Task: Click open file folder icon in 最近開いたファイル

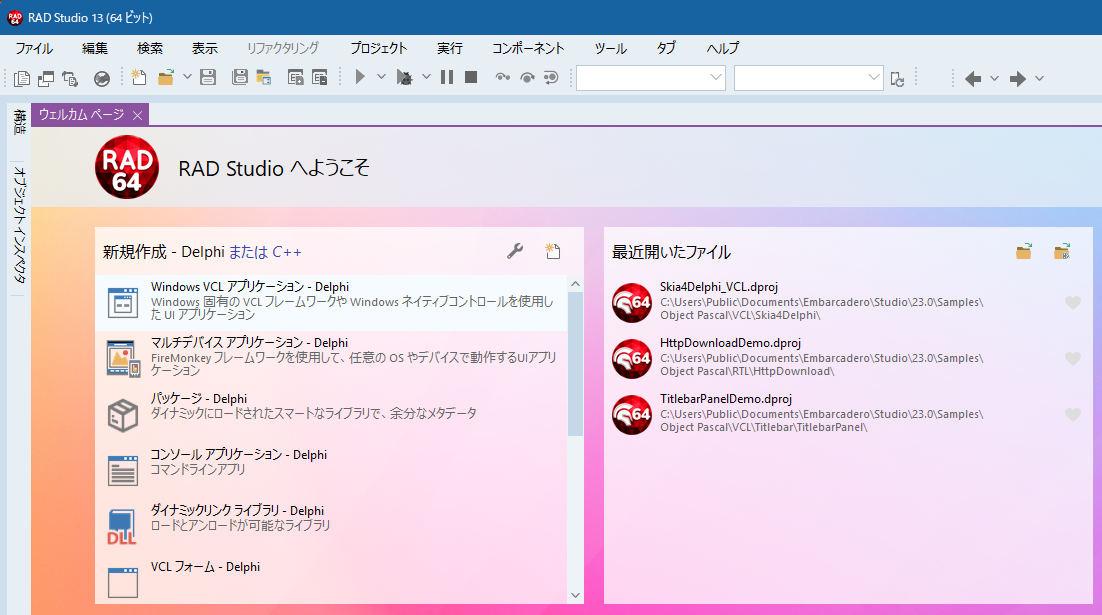Action: 1024,251
